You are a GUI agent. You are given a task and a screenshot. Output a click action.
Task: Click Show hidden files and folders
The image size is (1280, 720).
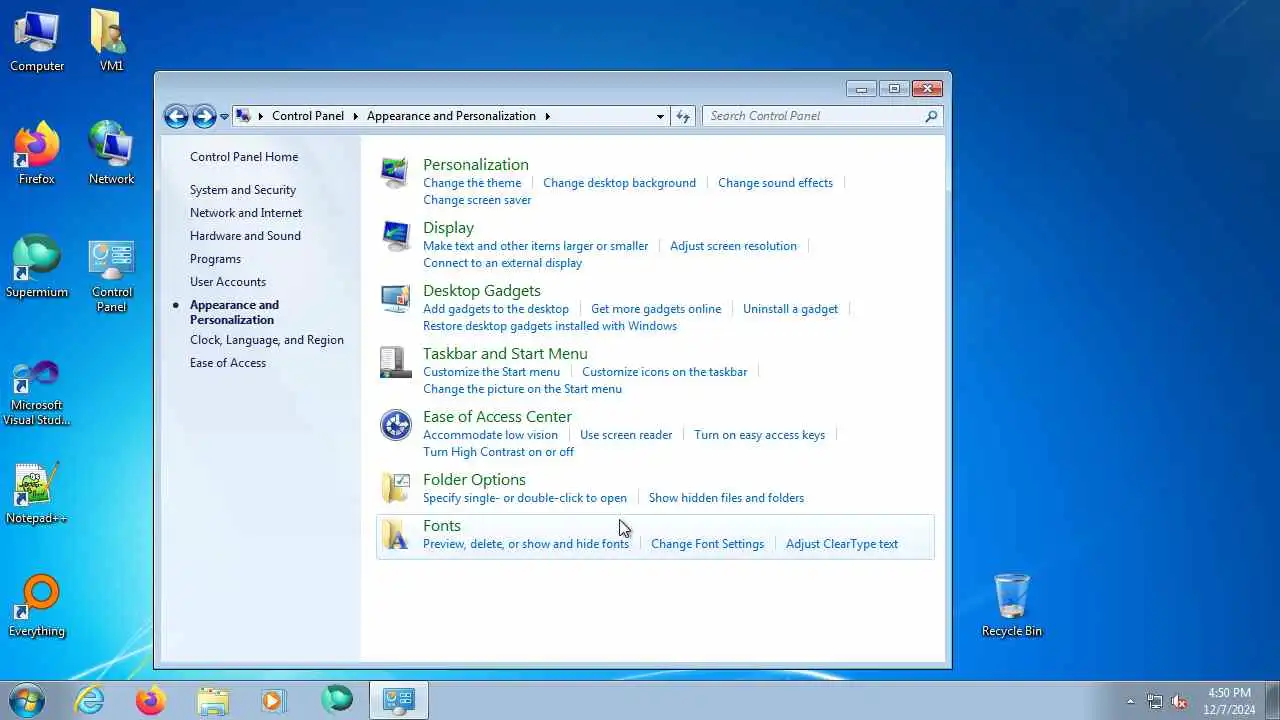pos(726,498)
